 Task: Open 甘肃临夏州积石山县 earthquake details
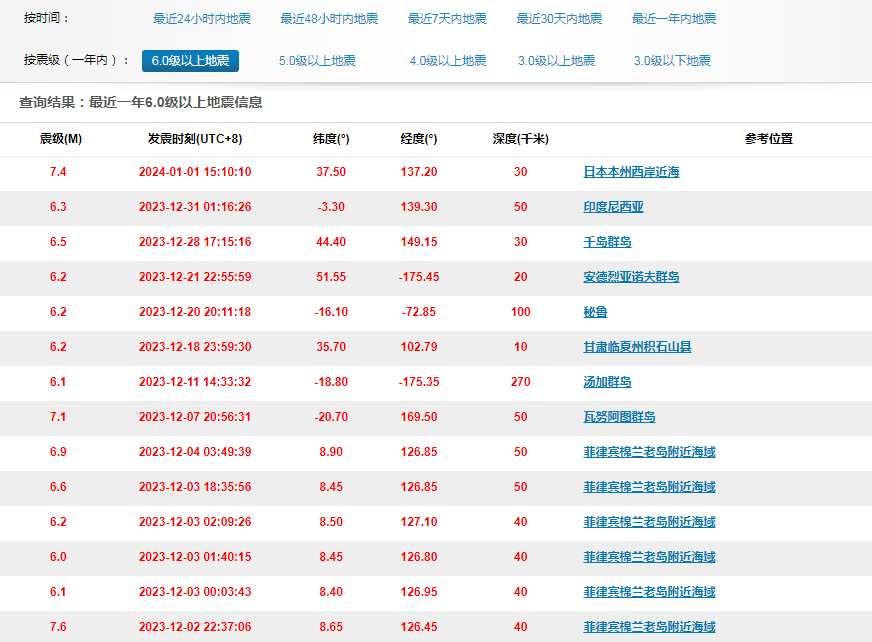(637, 347)
